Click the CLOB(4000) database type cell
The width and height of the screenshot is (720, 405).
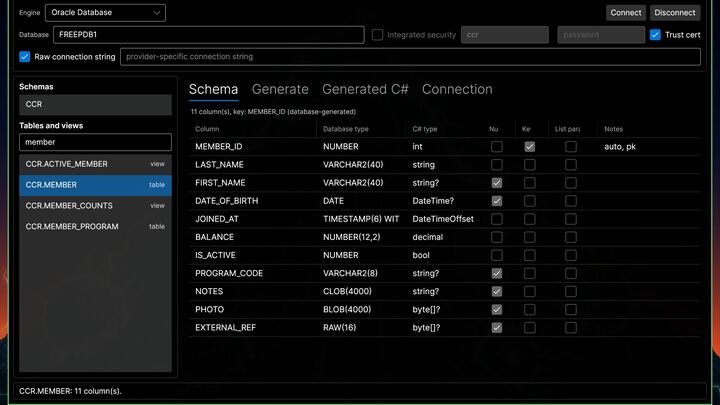coord(347,291)
